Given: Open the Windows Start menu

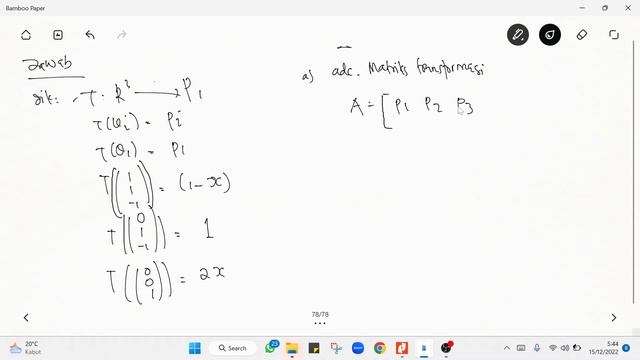Looking at the screenshot, I should [x=195, y=348].
